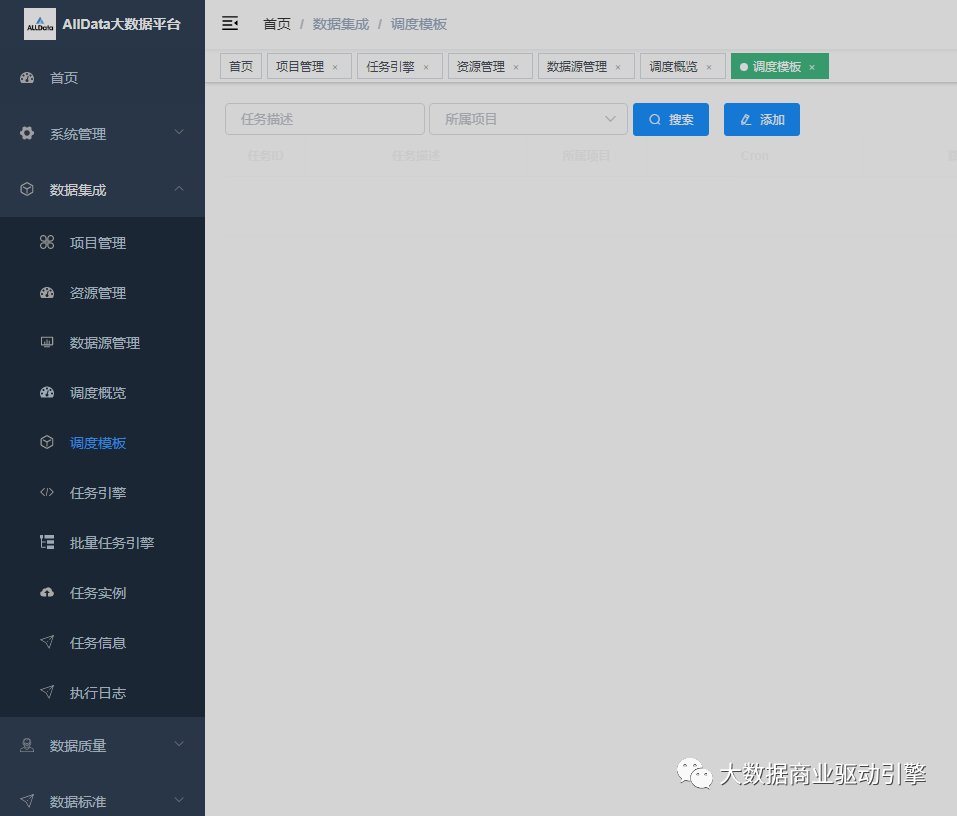Click the 添加 button
Screen dimensions: 957x816
pos(762,119)
